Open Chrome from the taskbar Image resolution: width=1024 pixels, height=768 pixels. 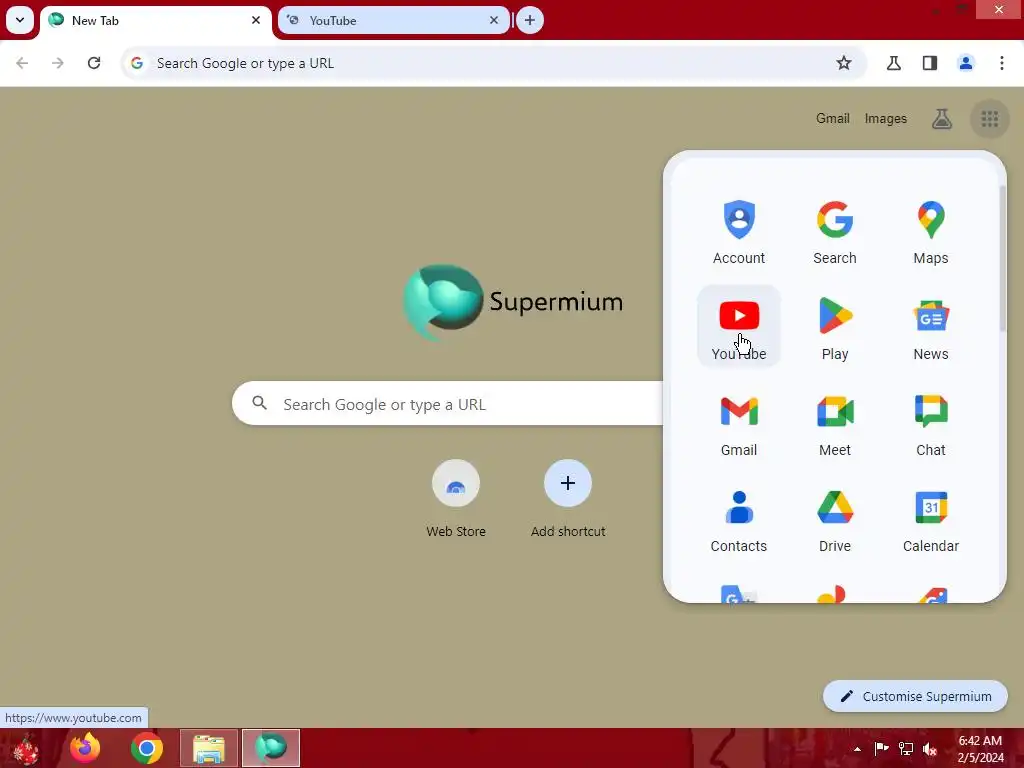pos(146,748)
